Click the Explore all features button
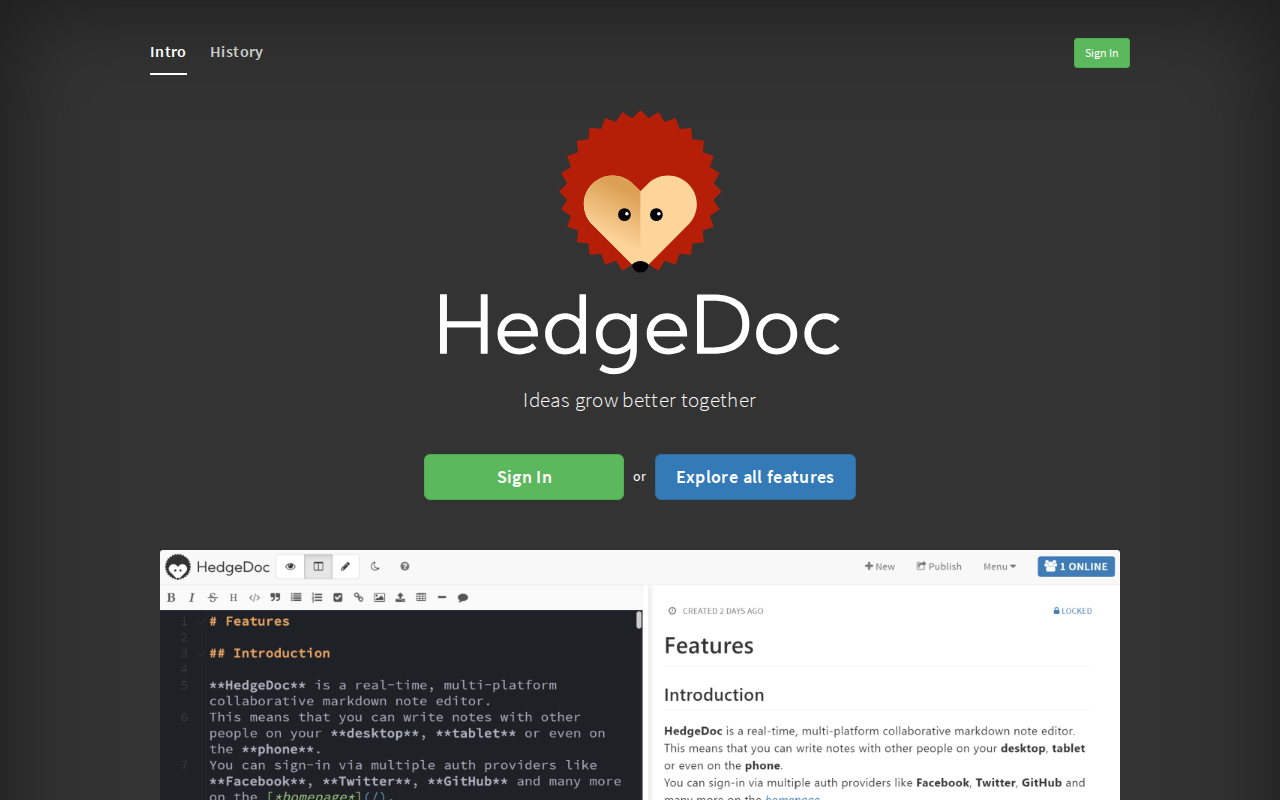 click(755, 477)
